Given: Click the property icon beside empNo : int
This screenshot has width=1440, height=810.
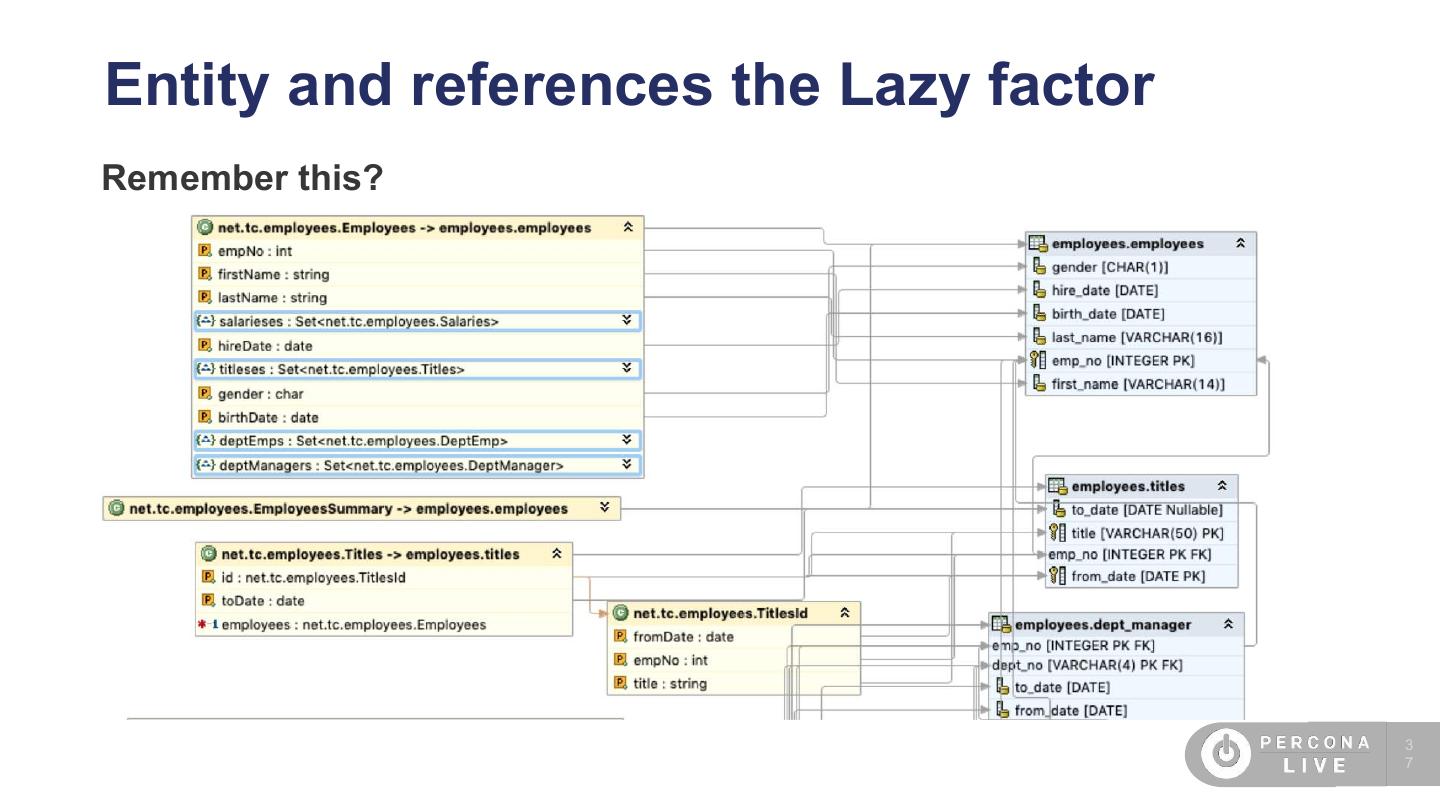Looking at the screenshot, I should click(x=205, y=252).
